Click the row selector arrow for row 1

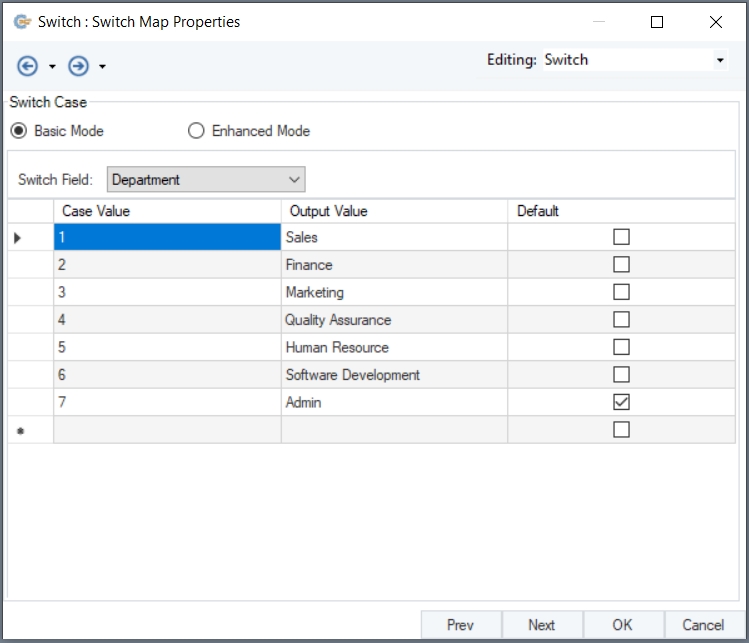tap(18, 238)
